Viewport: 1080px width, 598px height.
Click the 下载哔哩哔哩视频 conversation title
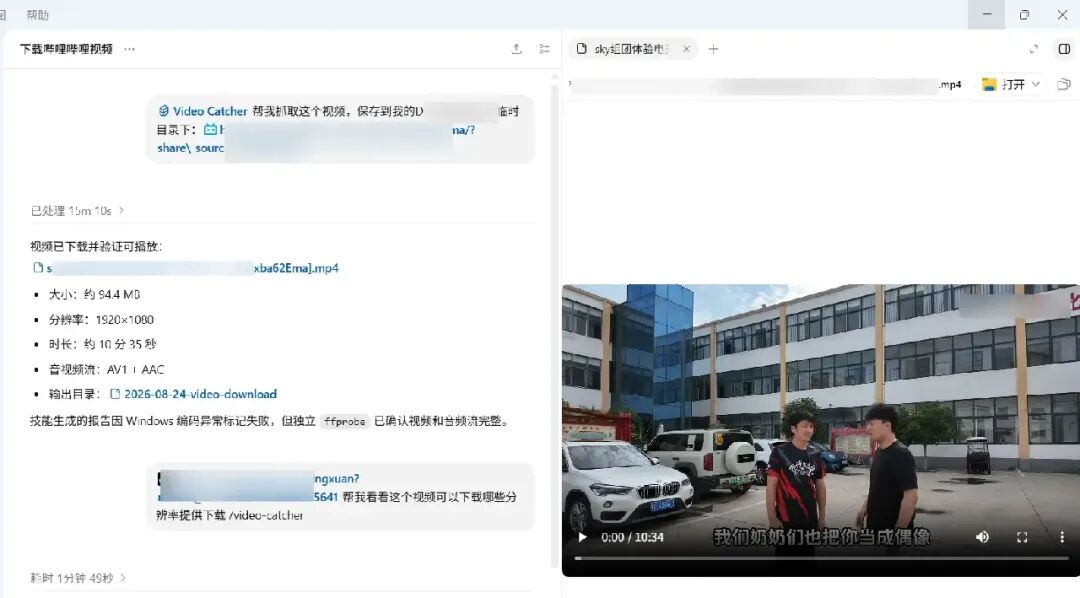(66, 49)
